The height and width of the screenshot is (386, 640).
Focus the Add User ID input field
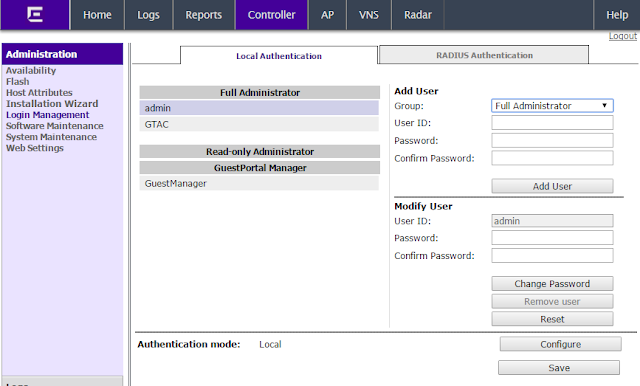552,123
